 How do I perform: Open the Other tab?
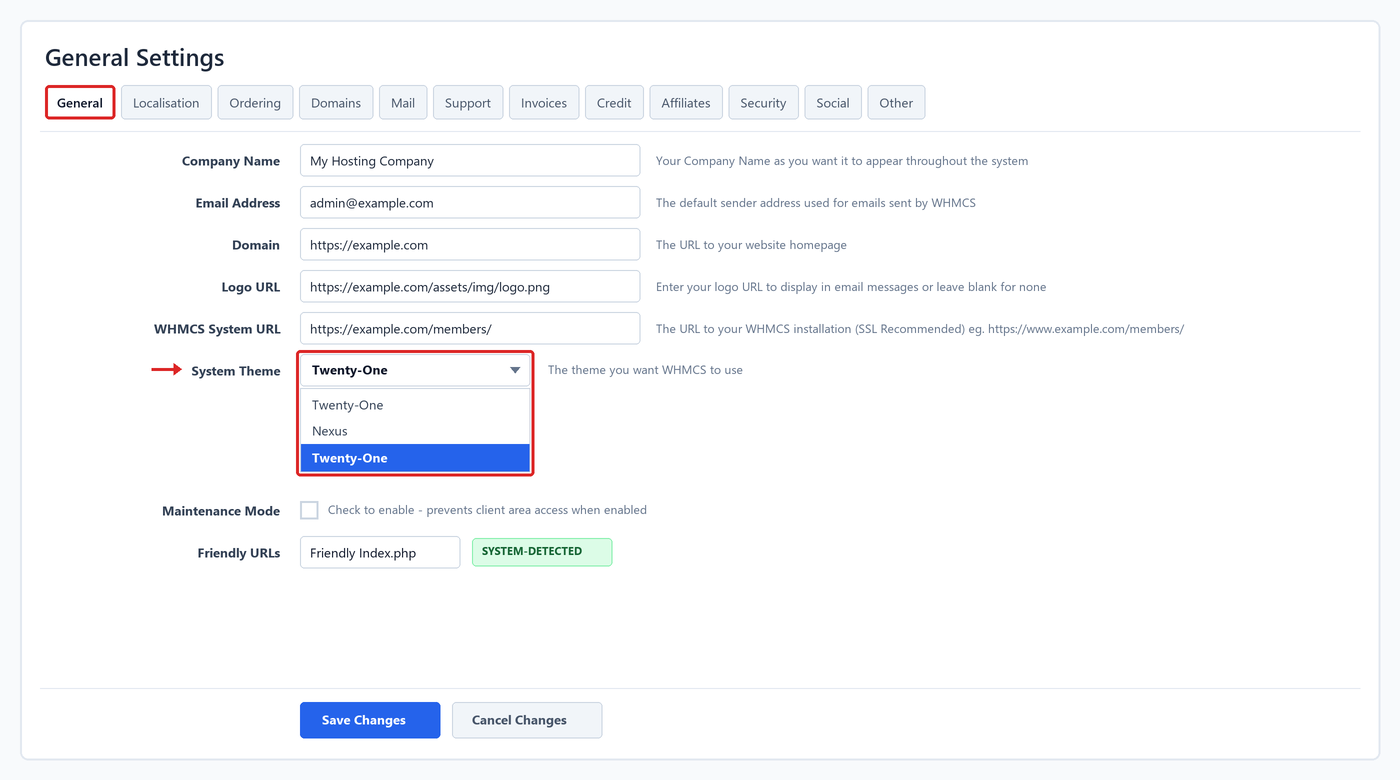pyautogui.click(x=896, y=103)
